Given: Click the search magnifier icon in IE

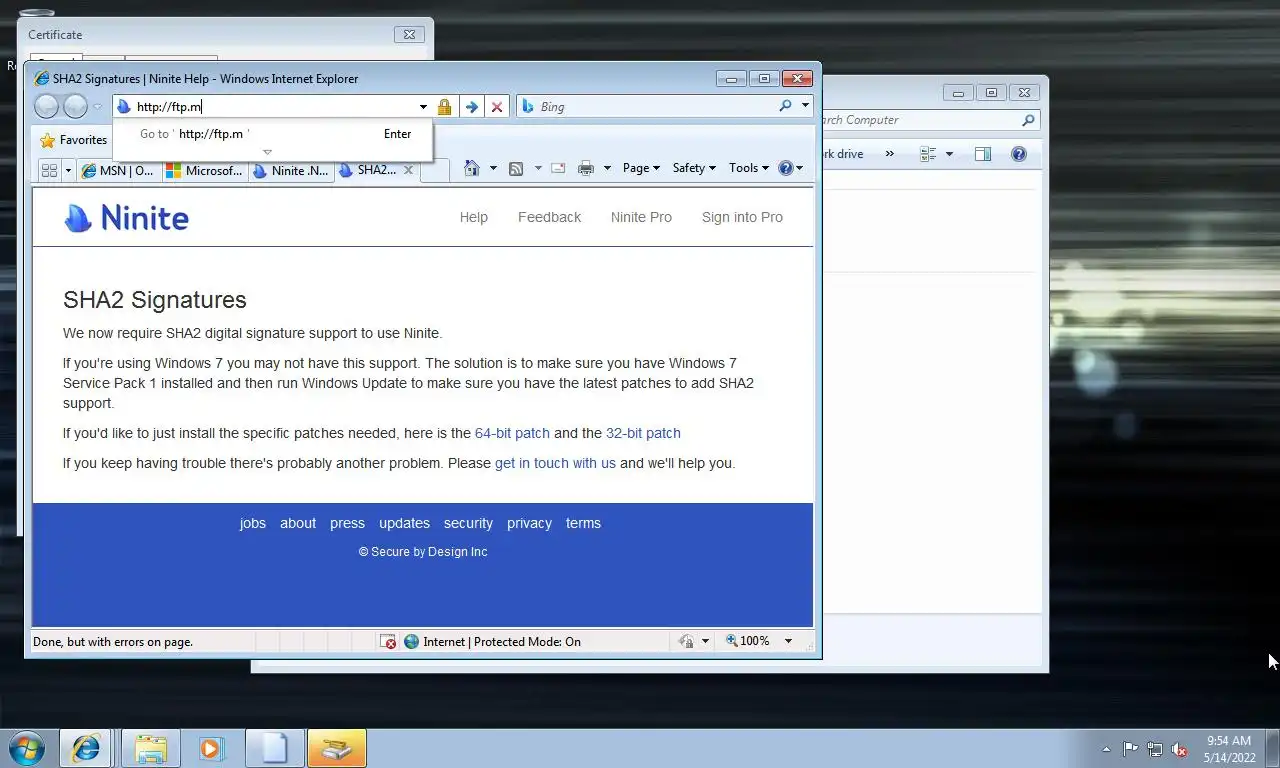Looking at the screenshot, I should coord(785,106).
